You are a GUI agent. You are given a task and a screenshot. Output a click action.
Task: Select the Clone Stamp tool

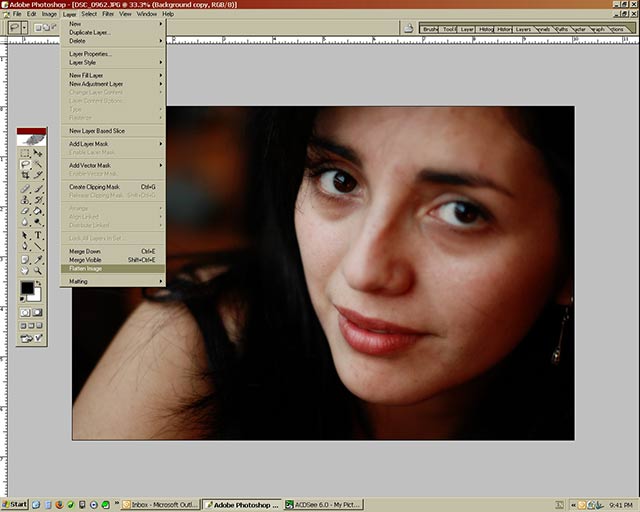[x=25, y=200]
